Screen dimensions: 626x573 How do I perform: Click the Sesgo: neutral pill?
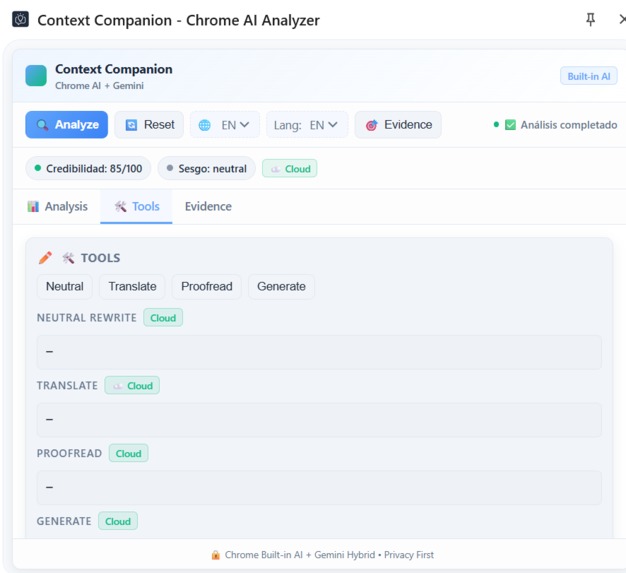click(207, 169)
